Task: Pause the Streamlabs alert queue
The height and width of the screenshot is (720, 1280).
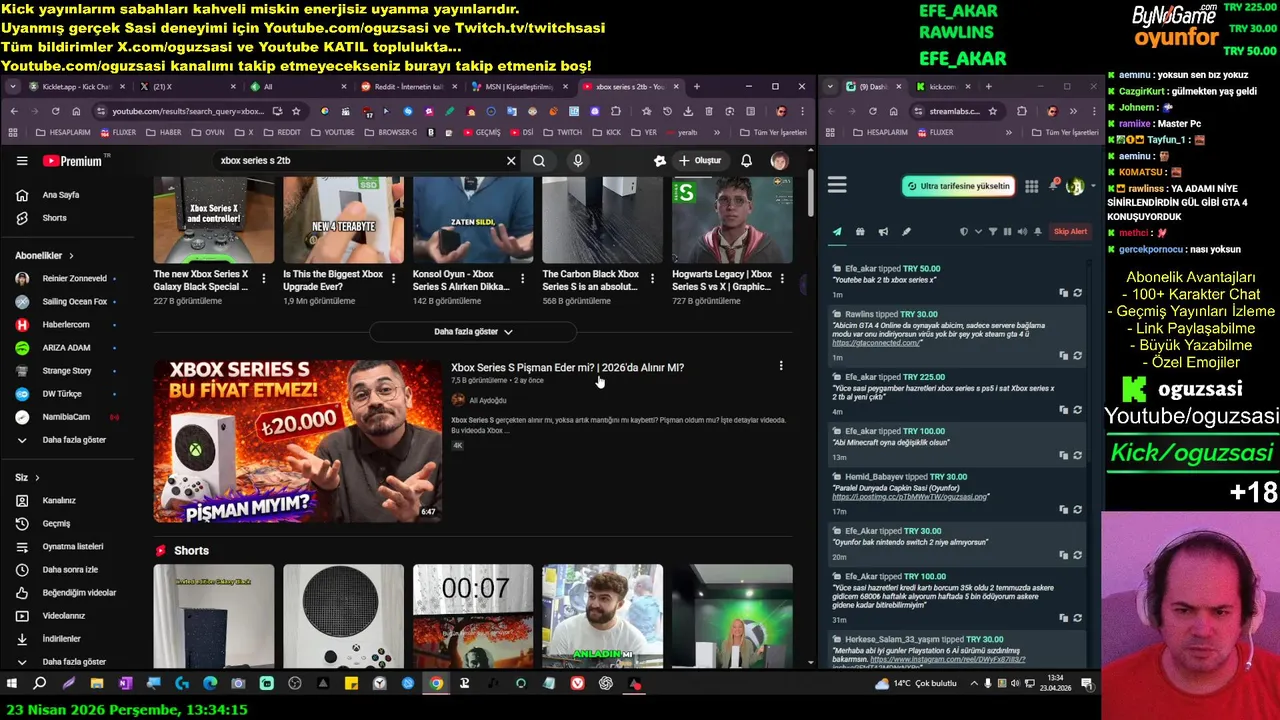Action: tap(1007, 232)
